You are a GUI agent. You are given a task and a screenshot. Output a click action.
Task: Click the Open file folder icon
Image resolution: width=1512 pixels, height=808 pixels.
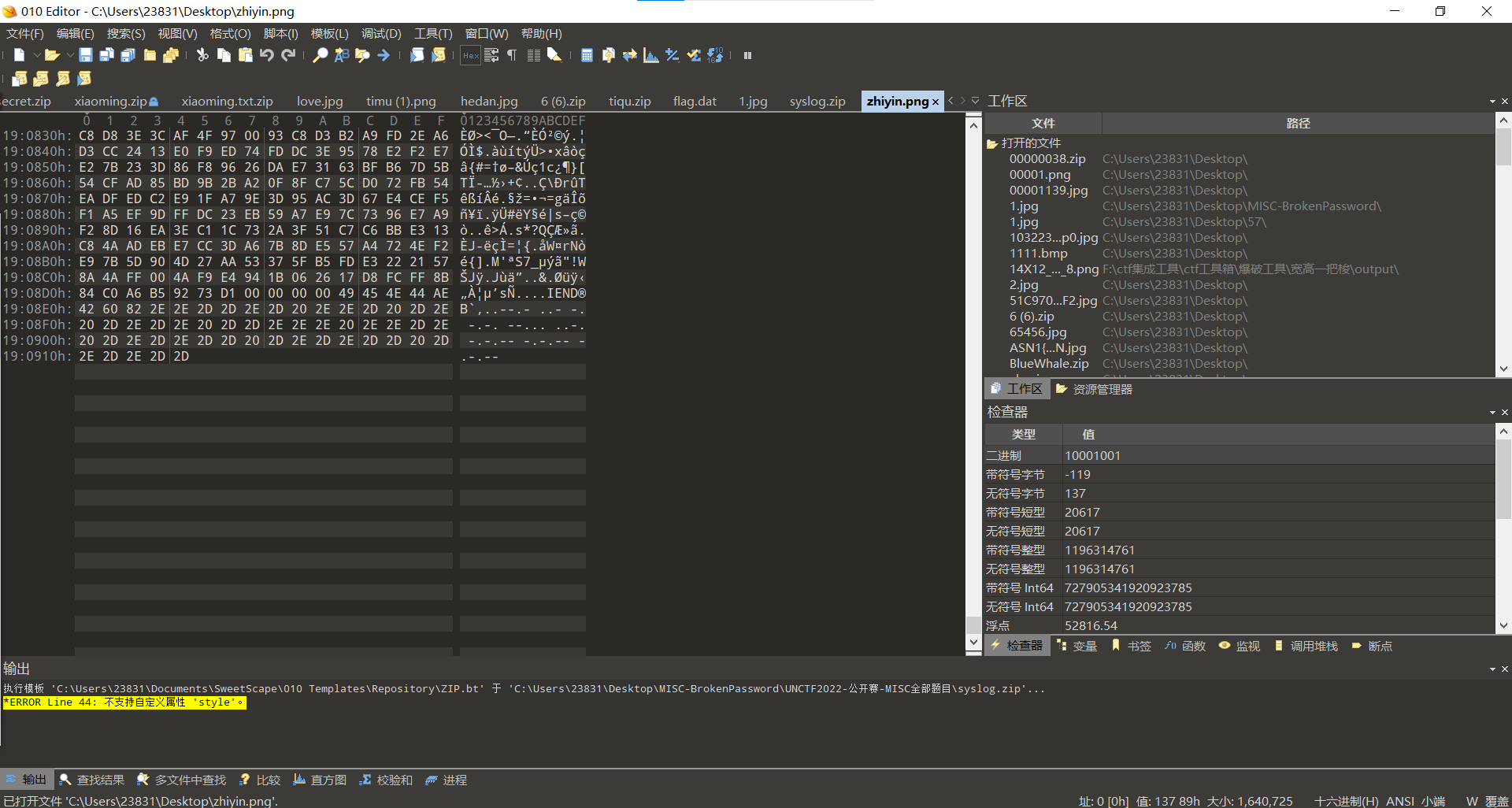point(52,55)
